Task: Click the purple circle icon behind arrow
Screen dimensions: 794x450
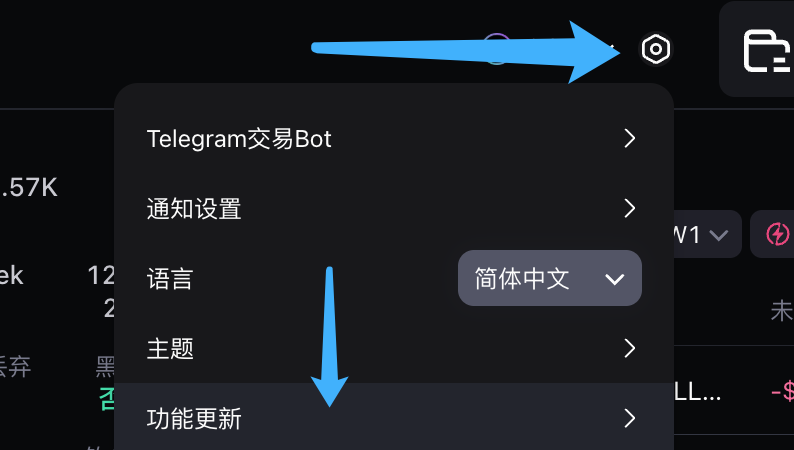Action: pos(497,49)
